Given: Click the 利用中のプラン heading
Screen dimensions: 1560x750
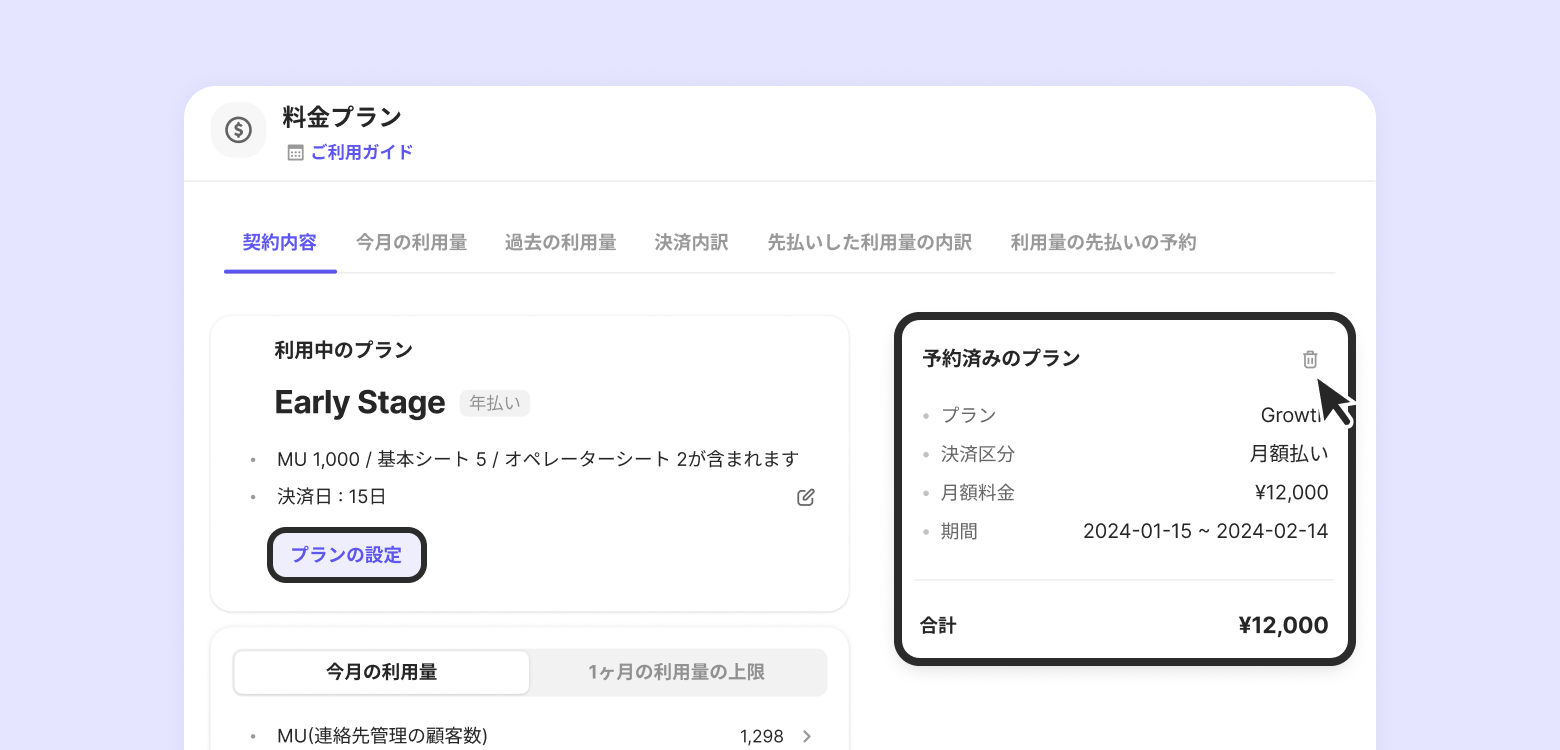Looking at the screenshot, I should pos(344,350).
